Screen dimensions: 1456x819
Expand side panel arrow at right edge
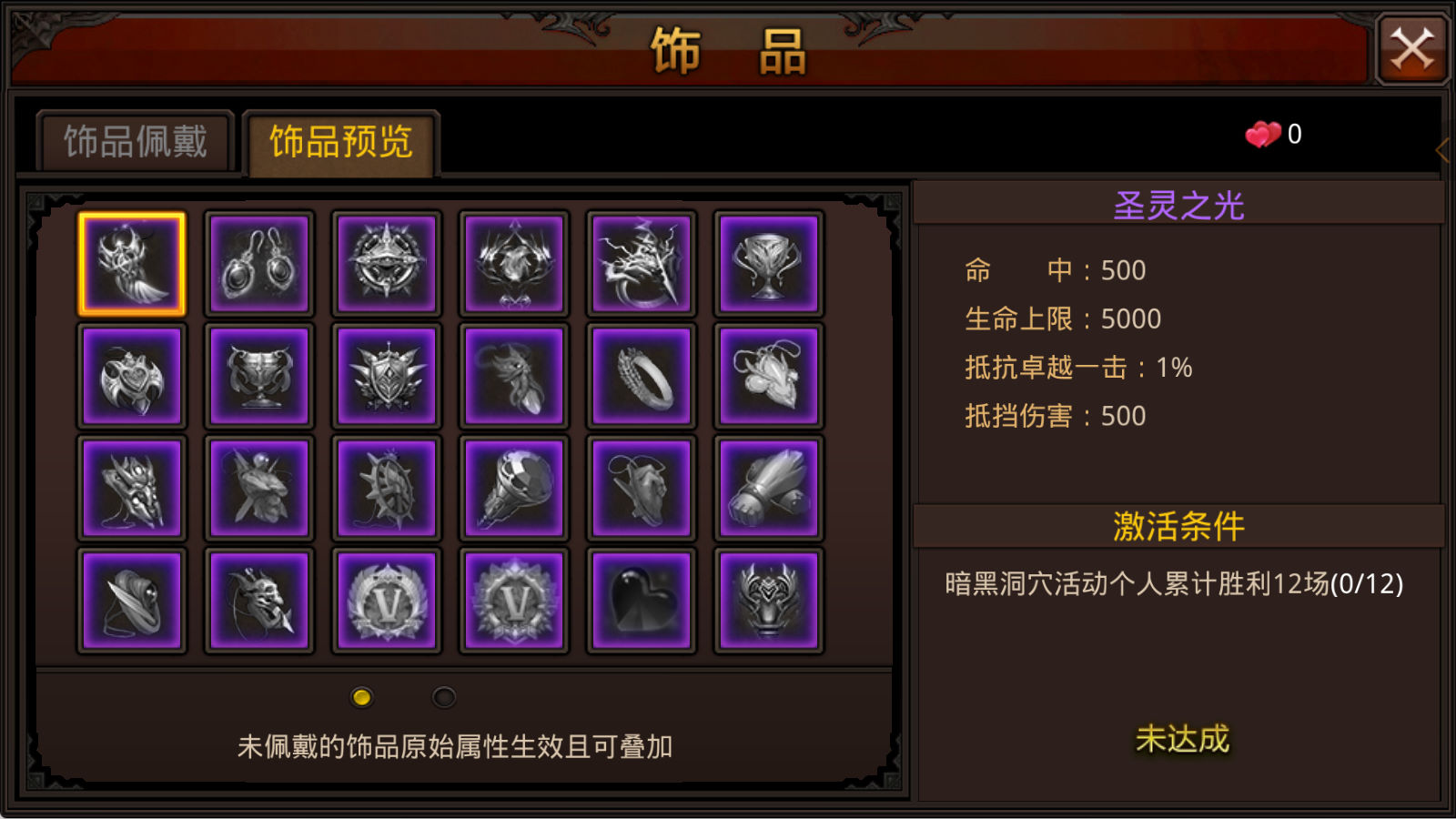pos(1443,150)
